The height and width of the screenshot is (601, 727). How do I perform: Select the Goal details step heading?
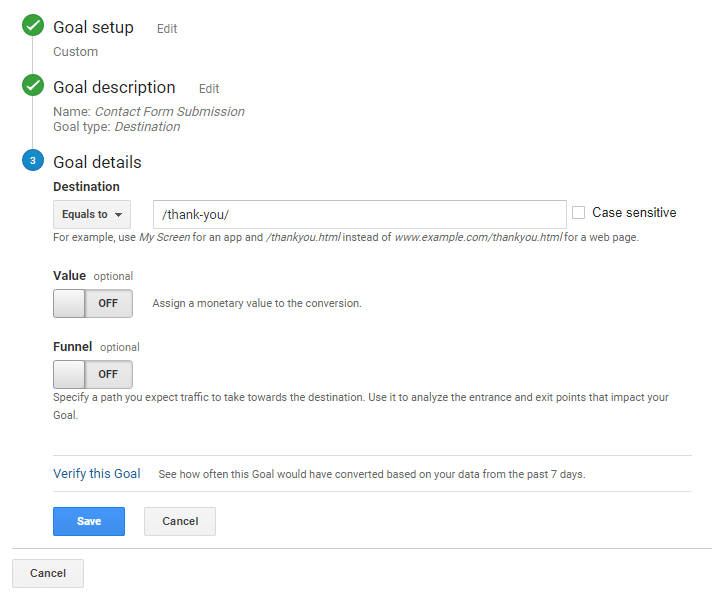(97, 162)
